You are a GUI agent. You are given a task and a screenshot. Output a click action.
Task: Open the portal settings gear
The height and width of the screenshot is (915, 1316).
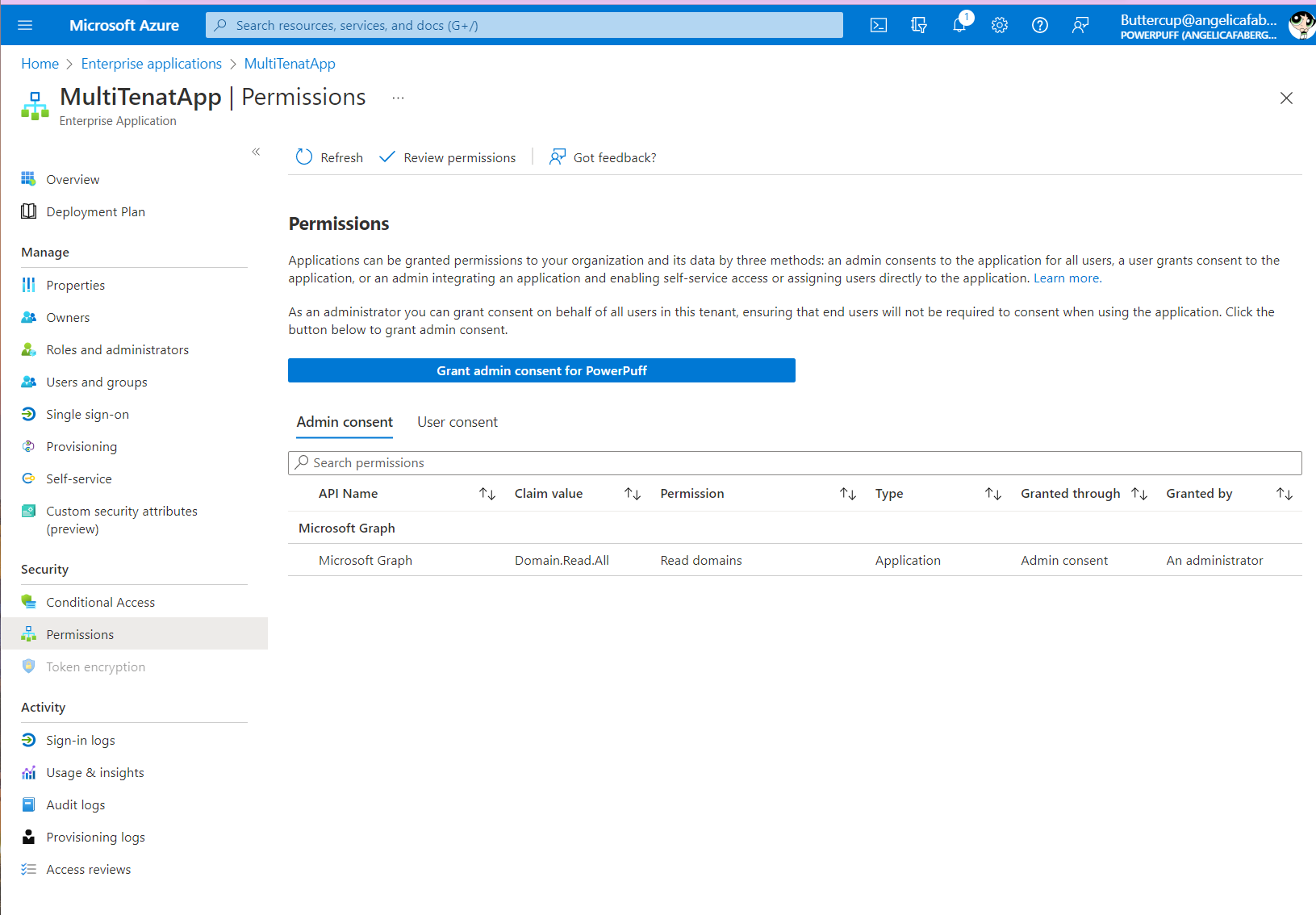pos(1000,25)
